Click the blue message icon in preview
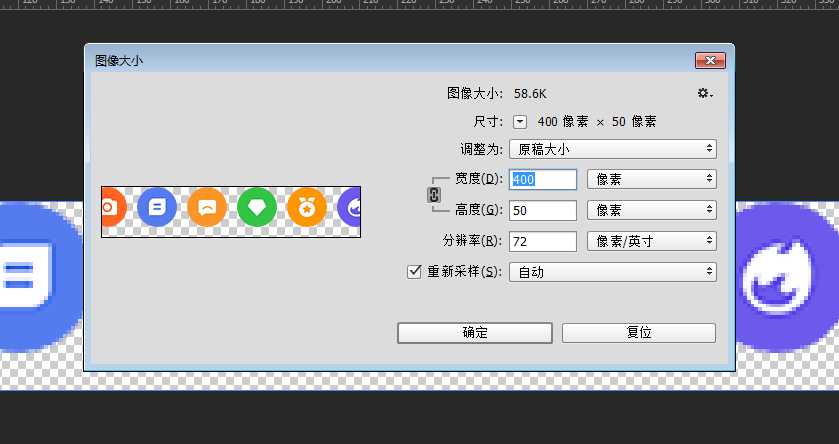This screenshot has height=444, width=839. click(157, 207)
